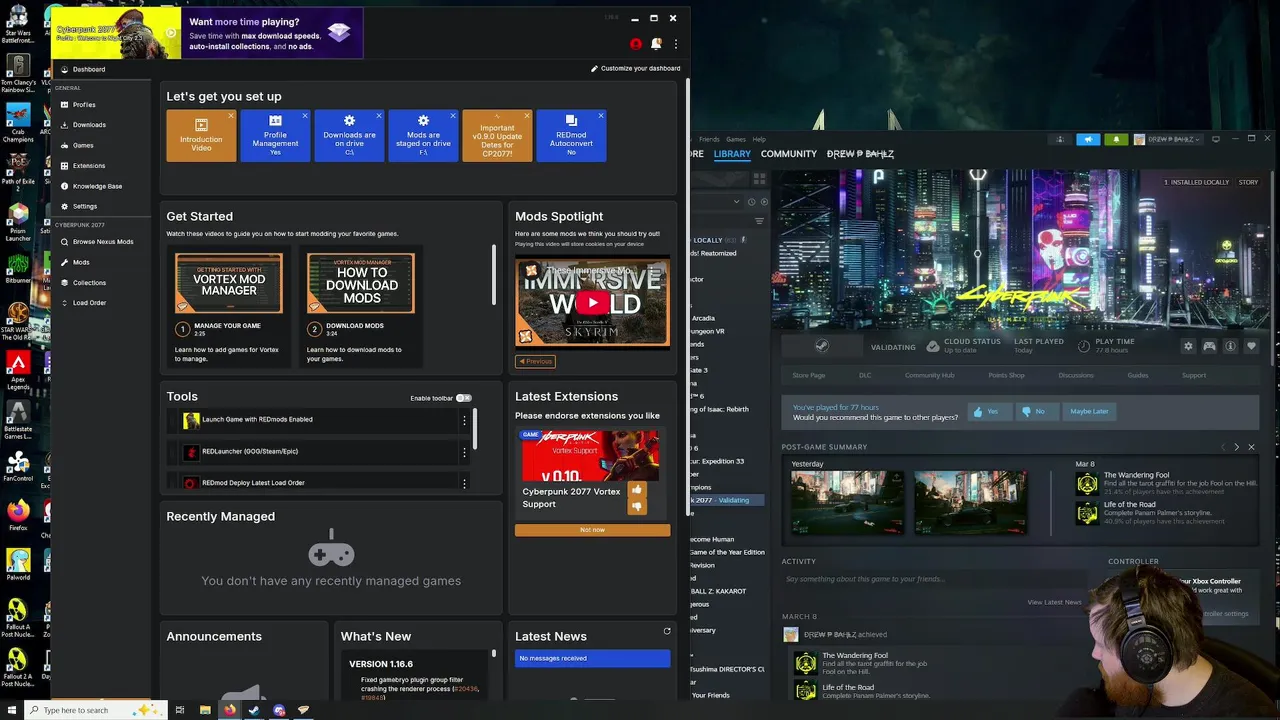Image resolution: width=1280 pixels, height=720 pixels.
Task: Click Vortex dashboard vertical scrollbar
Action: tap(687, 295)
